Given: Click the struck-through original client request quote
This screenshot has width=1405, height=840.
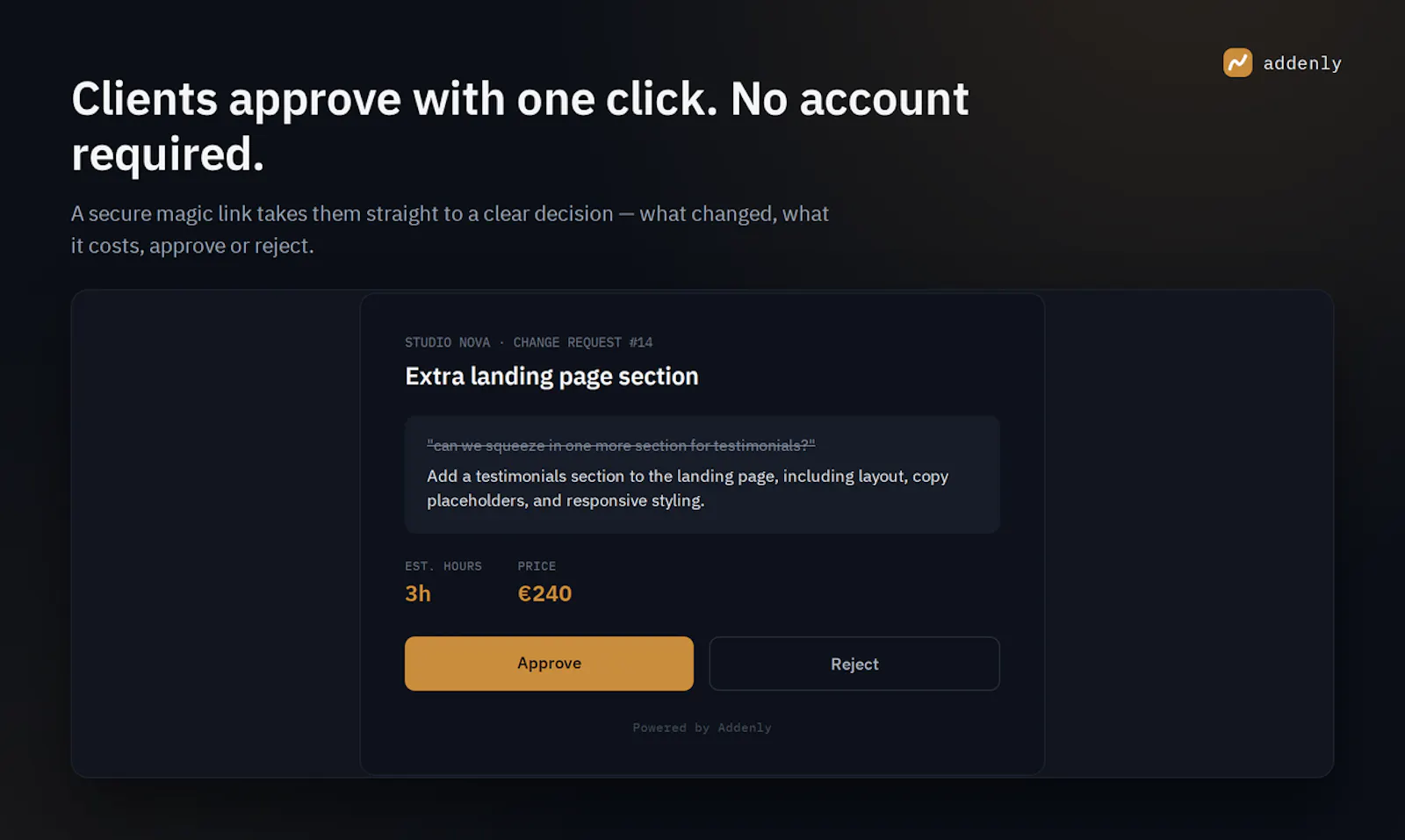Looking at the screenshot, I should click(621, 446).
